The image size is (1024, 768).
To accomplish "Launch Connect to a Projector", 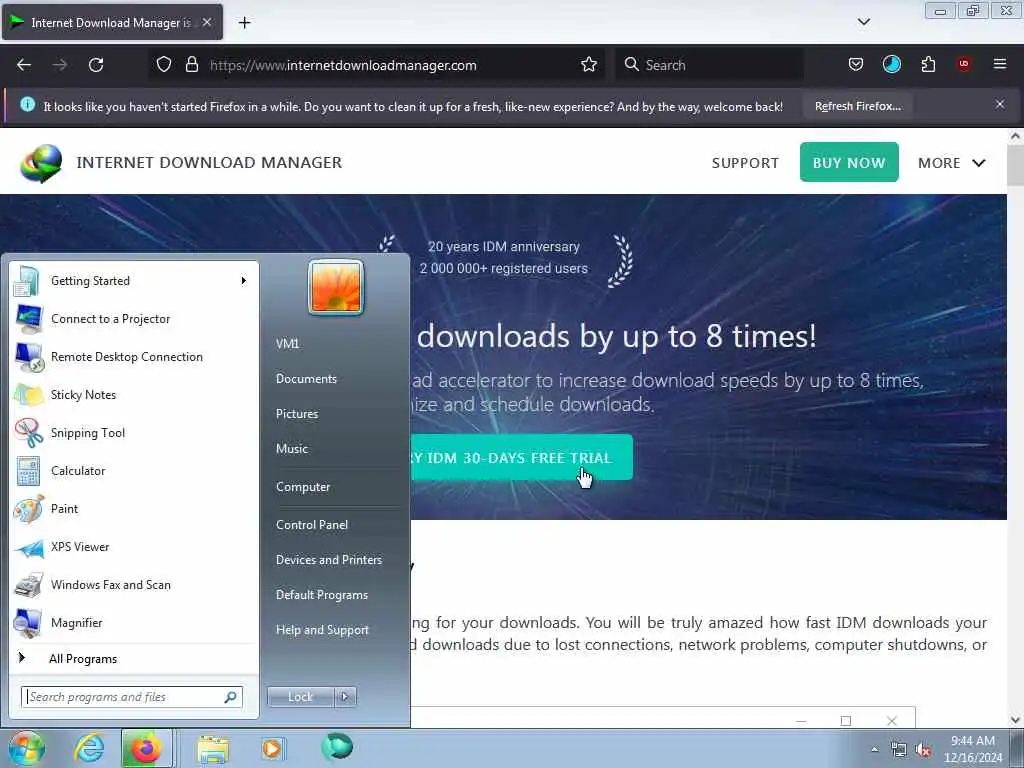I will [x=134, y=319].
